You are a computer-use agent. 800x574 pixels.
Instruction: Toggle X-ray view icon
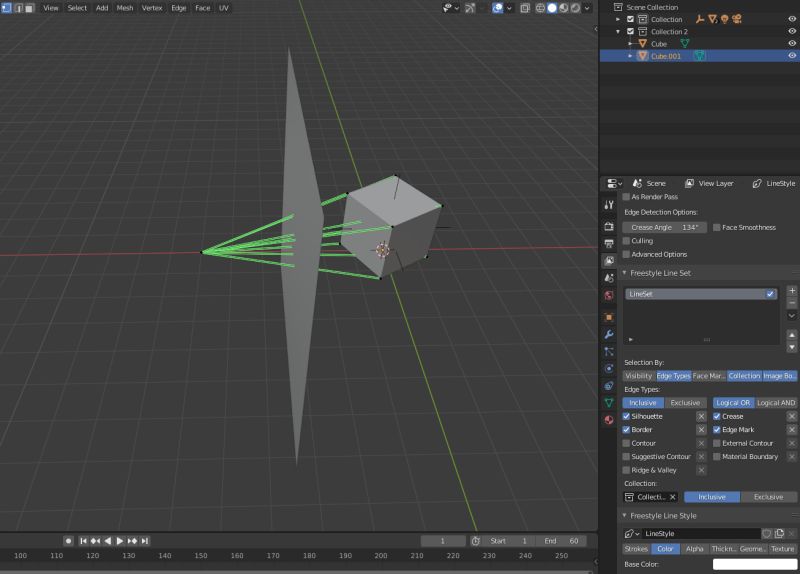[524, 8]
